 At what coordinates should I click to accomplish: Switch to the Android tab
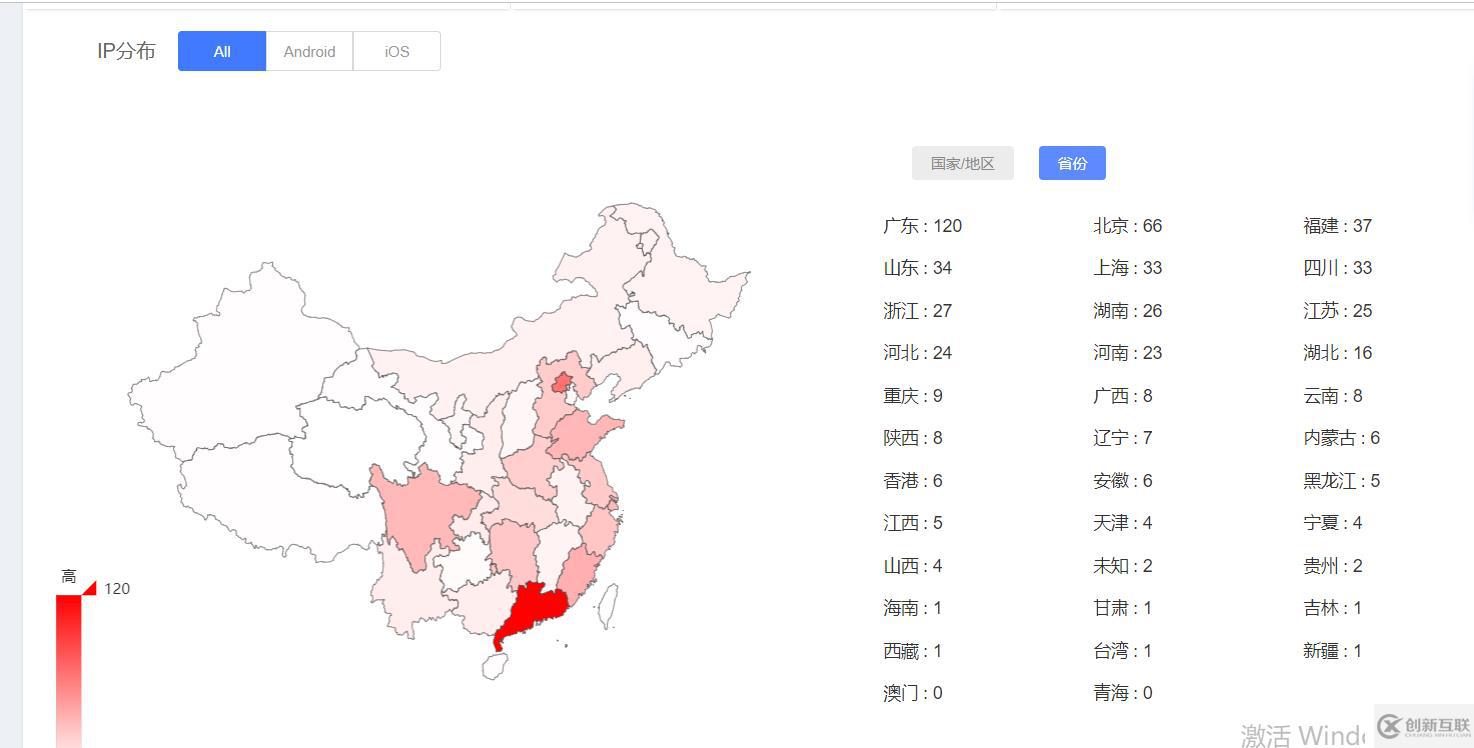pyautogui.click(x=309, y=51)
